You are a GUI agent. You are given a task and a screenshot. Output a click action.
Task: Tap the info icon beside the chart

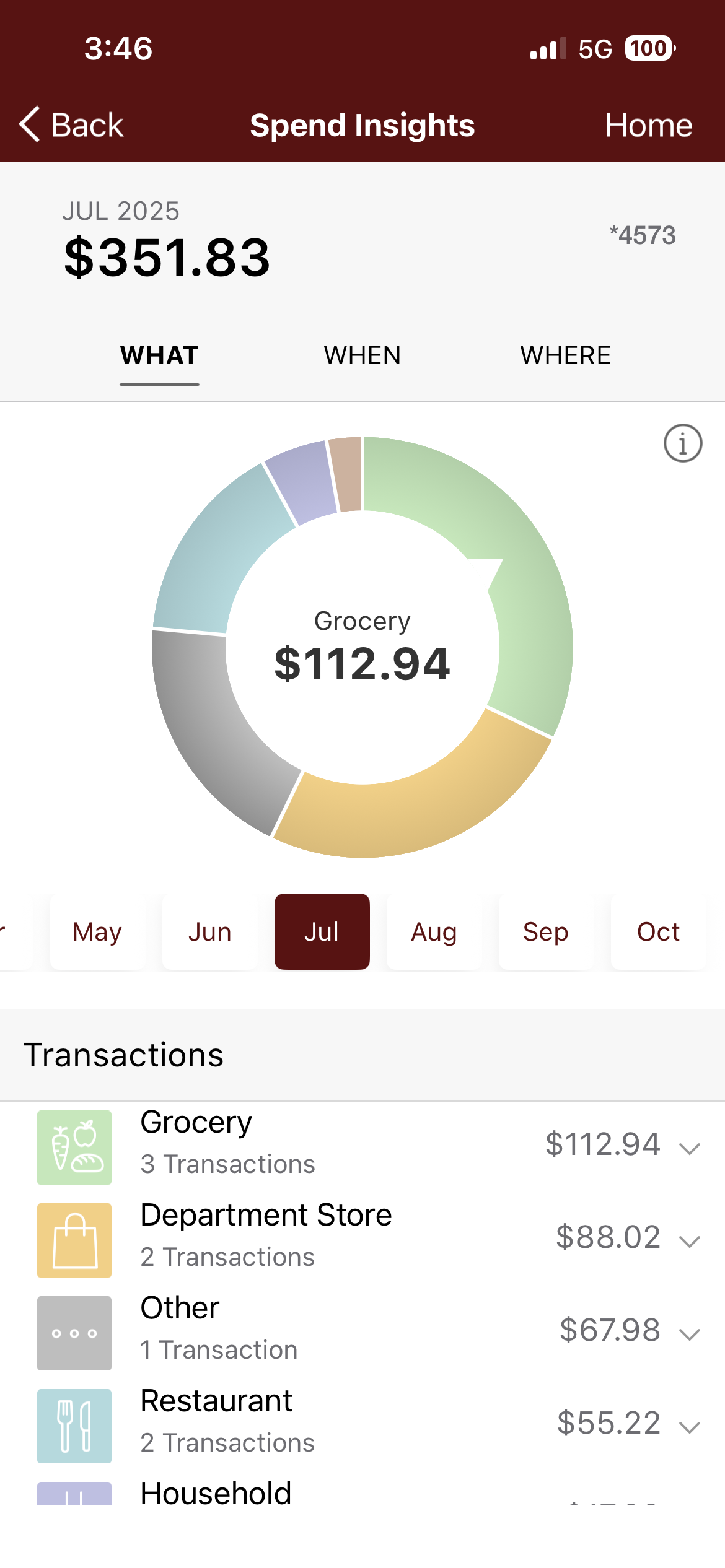(682, 443)
